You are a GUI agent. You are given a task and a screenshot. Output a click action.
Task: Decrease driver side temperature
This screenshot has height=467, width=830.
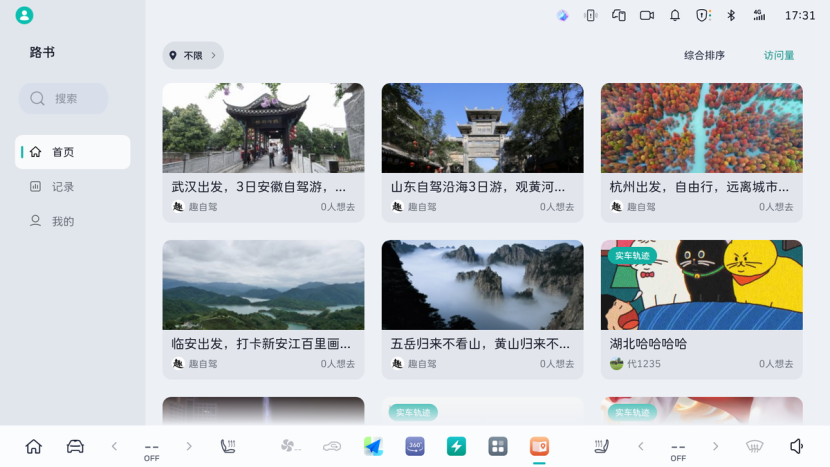[x=114, y=446]
